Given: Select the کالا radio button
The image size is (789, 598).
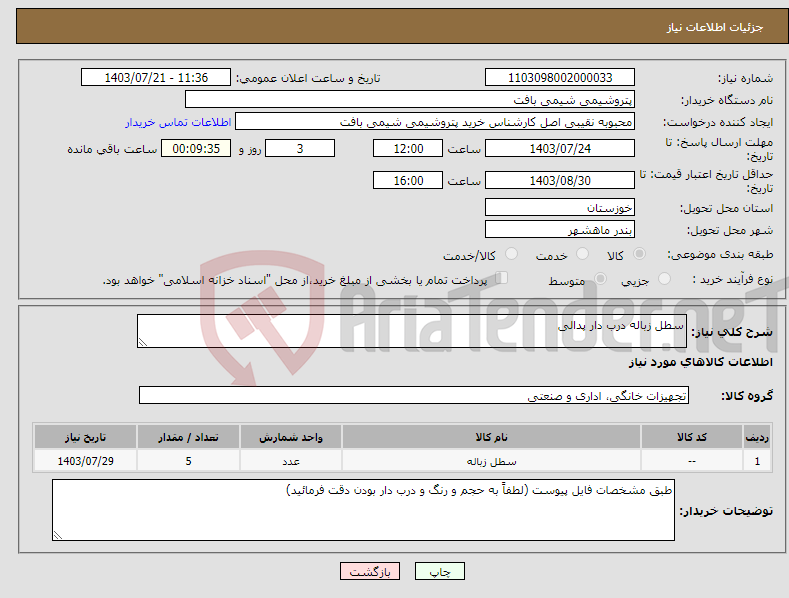Looking at the screenshot, I should (x=639, y=254).
